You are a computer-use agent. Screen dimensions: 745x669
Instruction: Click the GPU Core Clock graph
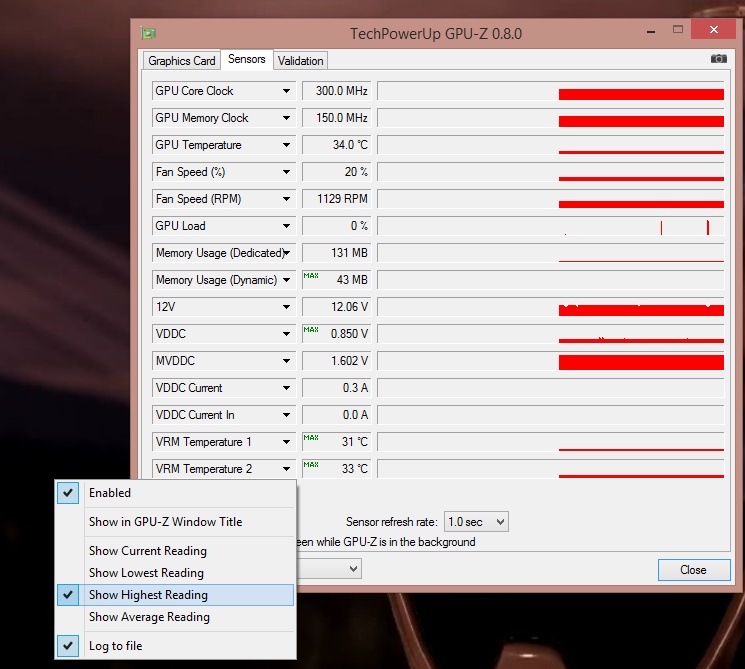click(x=551, y=91)
